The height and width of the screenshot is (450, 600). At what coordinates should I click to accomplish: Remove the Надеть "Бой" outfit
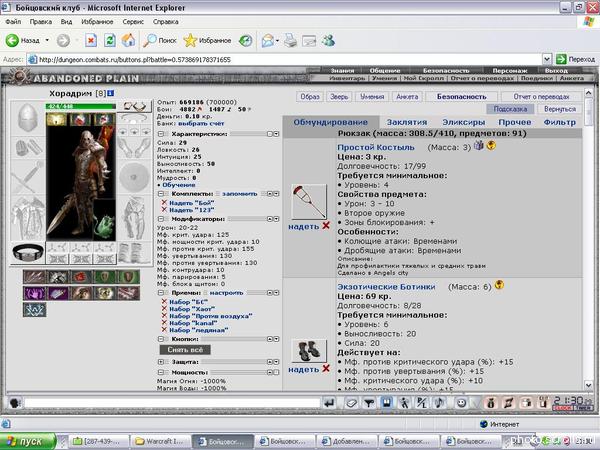tap(164, 203)
